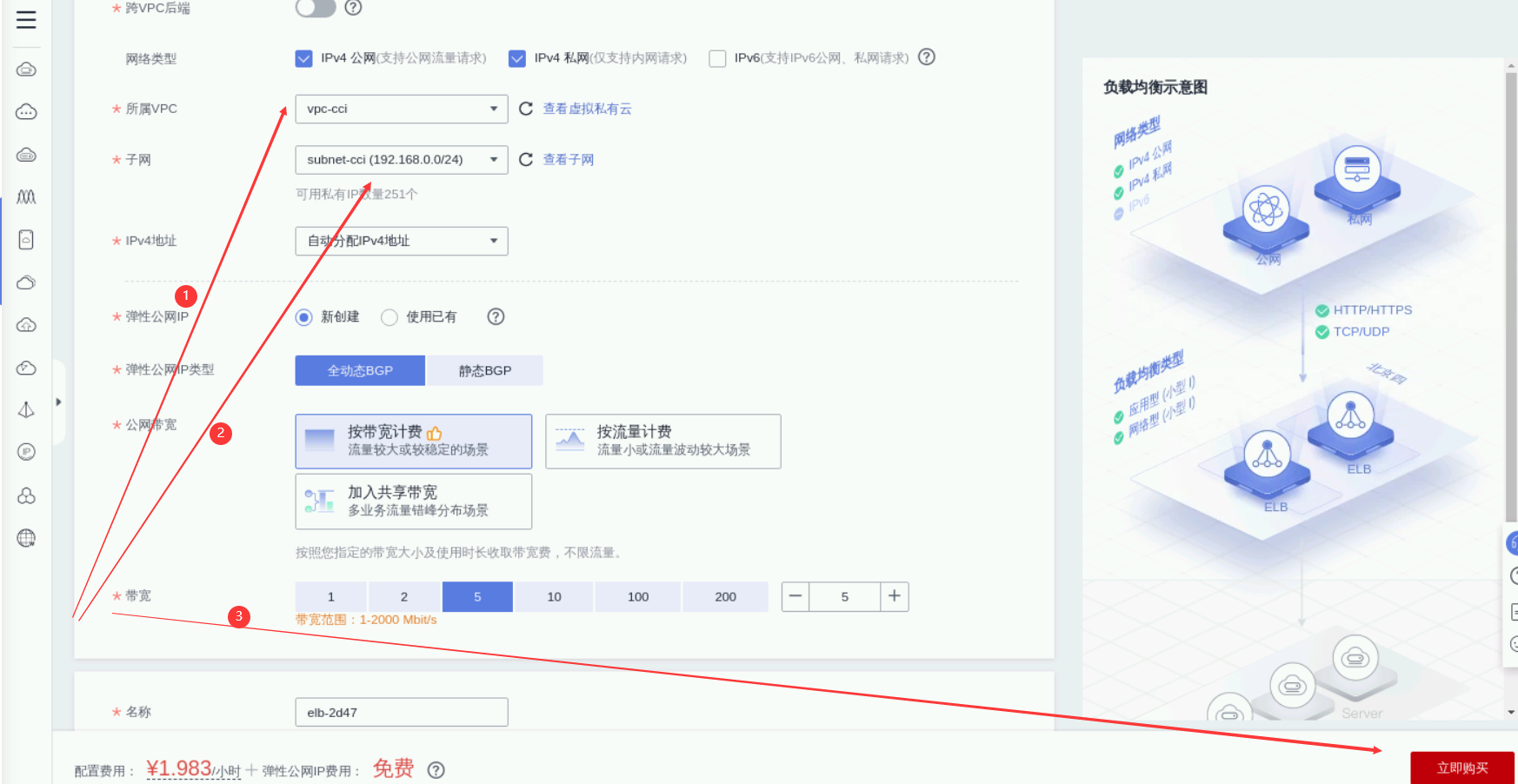The width and height of the screenshot is (1518, 784).
Task: Click the cloud server icon below the hamburger menu
Action: 26,70
